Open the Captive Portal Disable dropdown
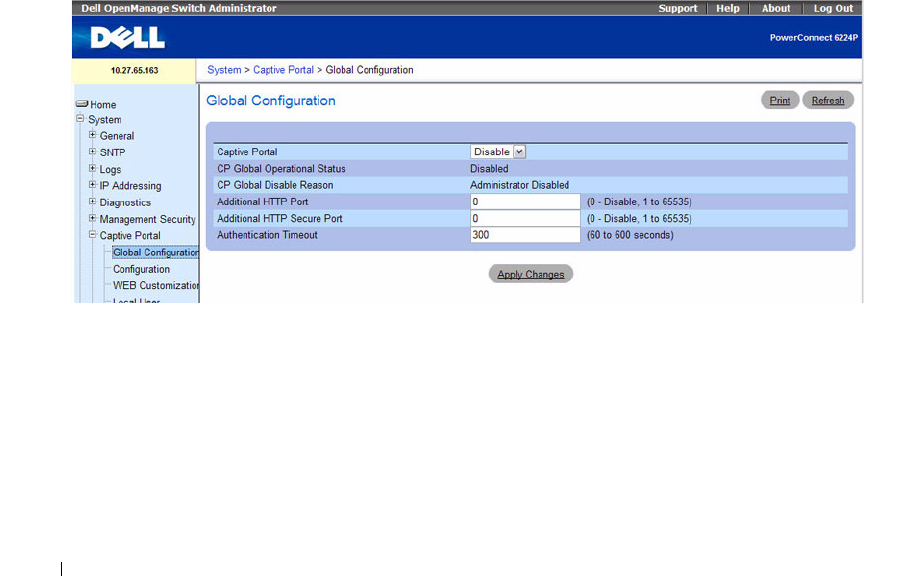Viewport: 900px width, 576px height. [498, 151]
